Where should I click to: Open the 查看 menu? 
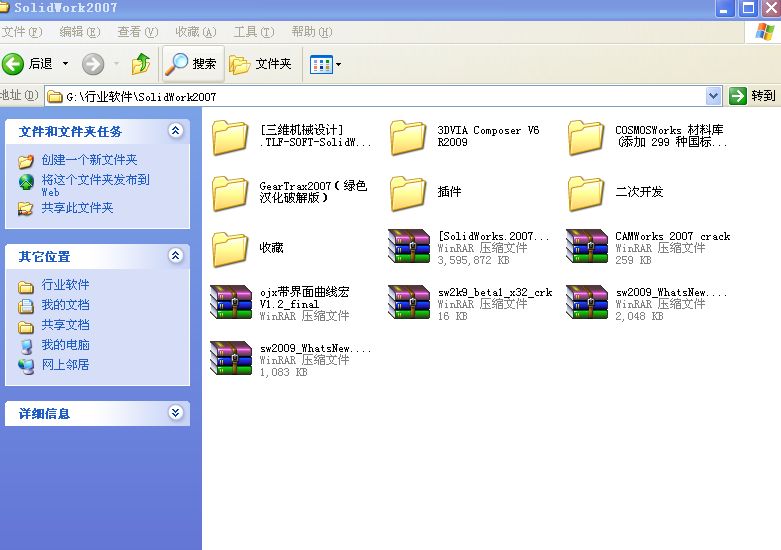pyautogui.click(x=137, y=32)
